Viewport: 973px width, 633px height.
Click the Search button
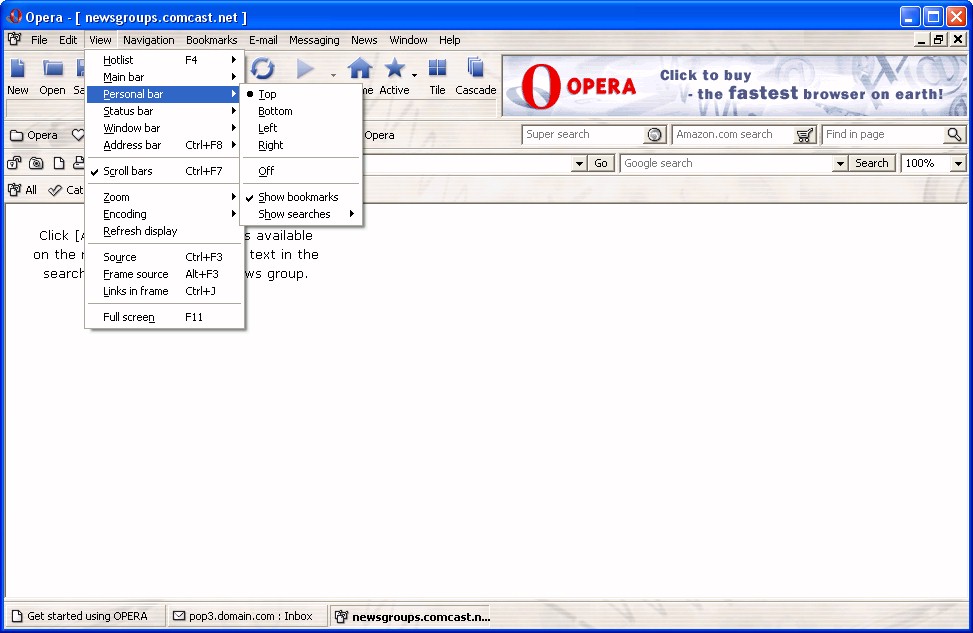871,163
